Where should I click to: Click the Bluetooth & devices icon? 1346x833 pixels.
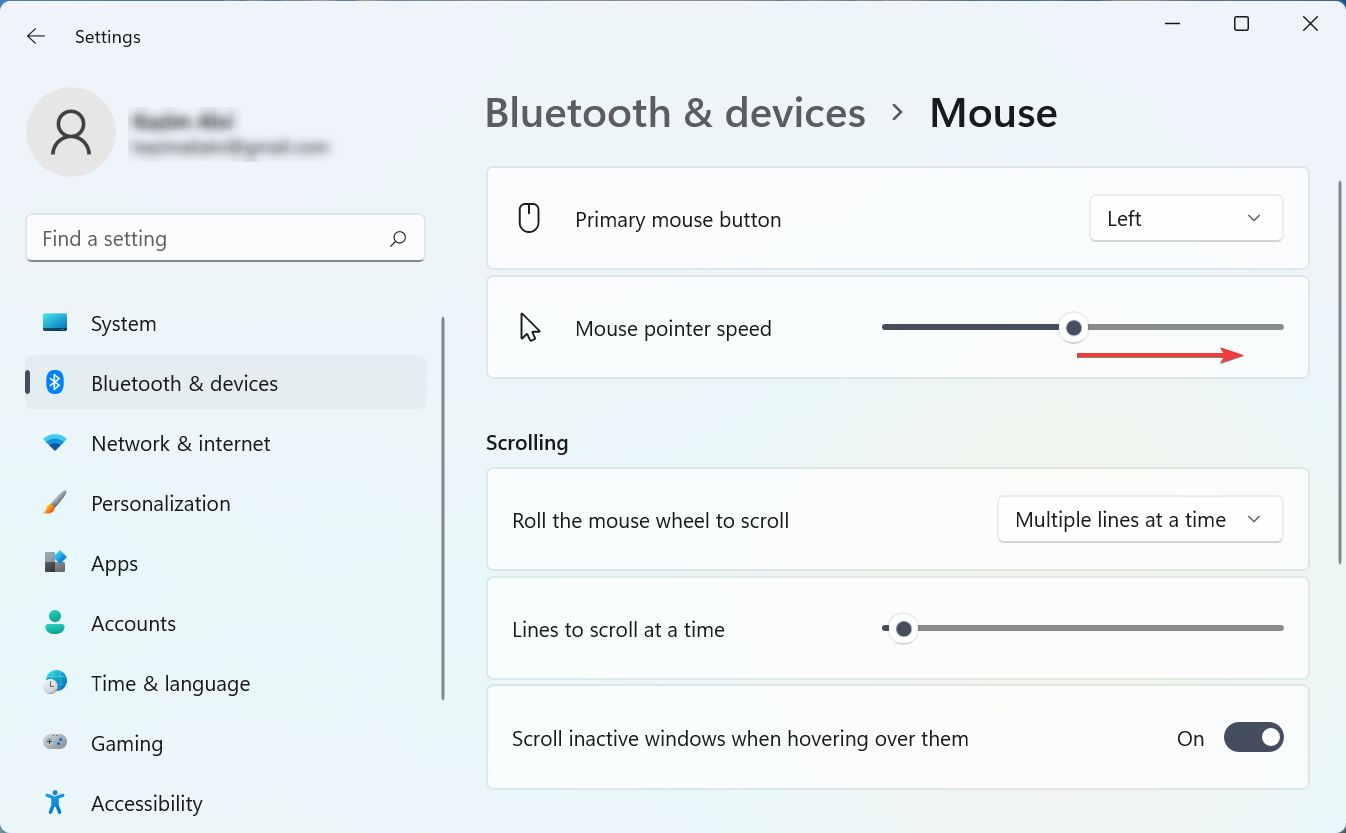pyautogui.click(x=55, y=383)
